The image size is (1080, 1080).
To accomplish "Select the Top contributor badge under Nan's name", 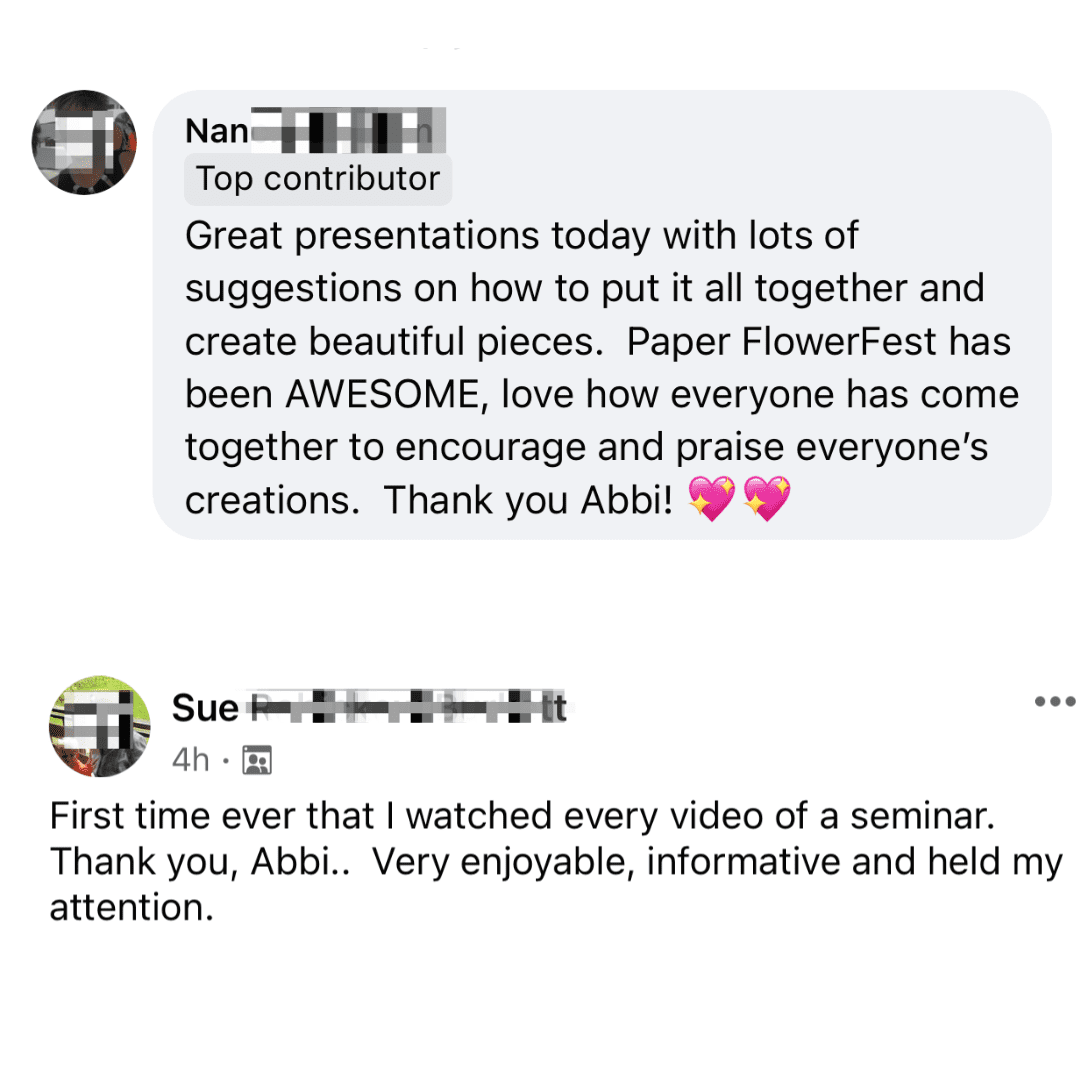I will coord(317,178).
